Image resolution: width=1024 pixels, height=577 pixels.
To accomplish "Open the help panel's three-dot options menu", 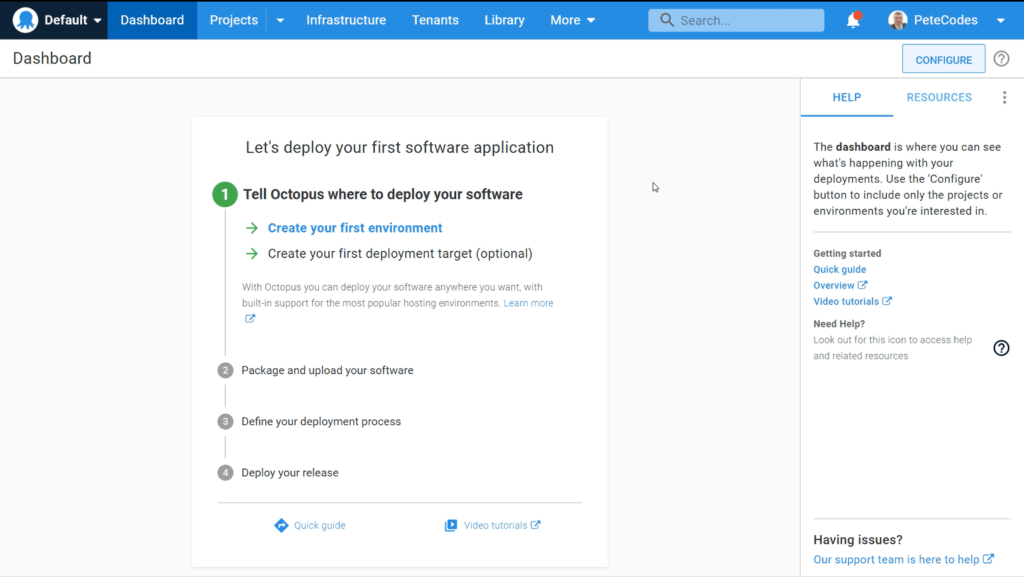I will (x=1004, y=97).
